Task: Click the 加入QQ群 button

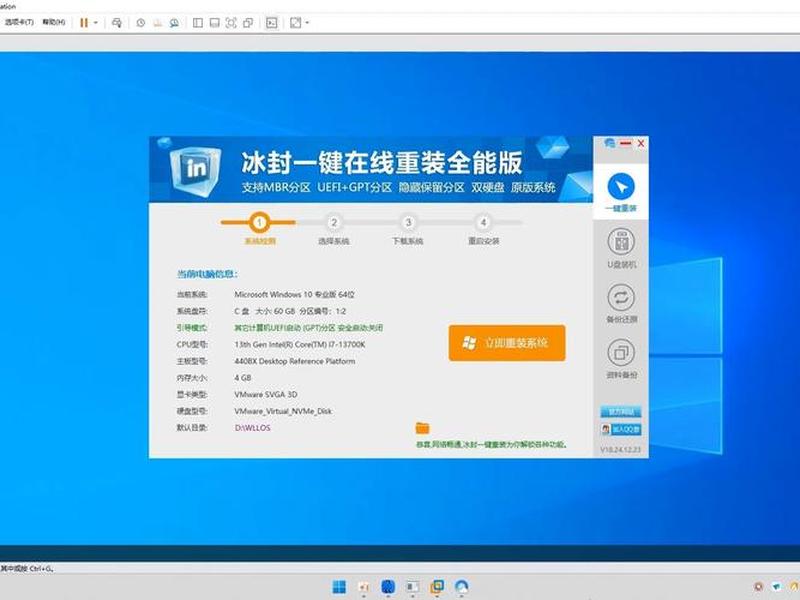Action: pyautogui.click(x=621, y=430)
